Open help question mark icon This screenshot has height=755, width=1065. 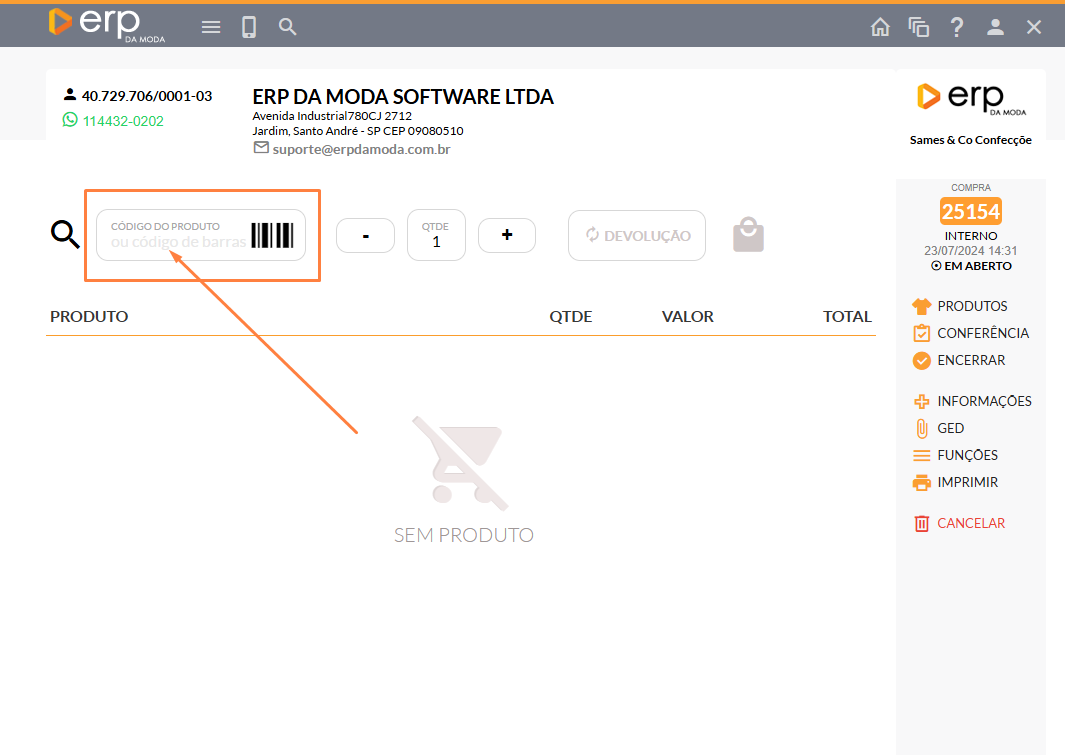(x=957, y=27)
